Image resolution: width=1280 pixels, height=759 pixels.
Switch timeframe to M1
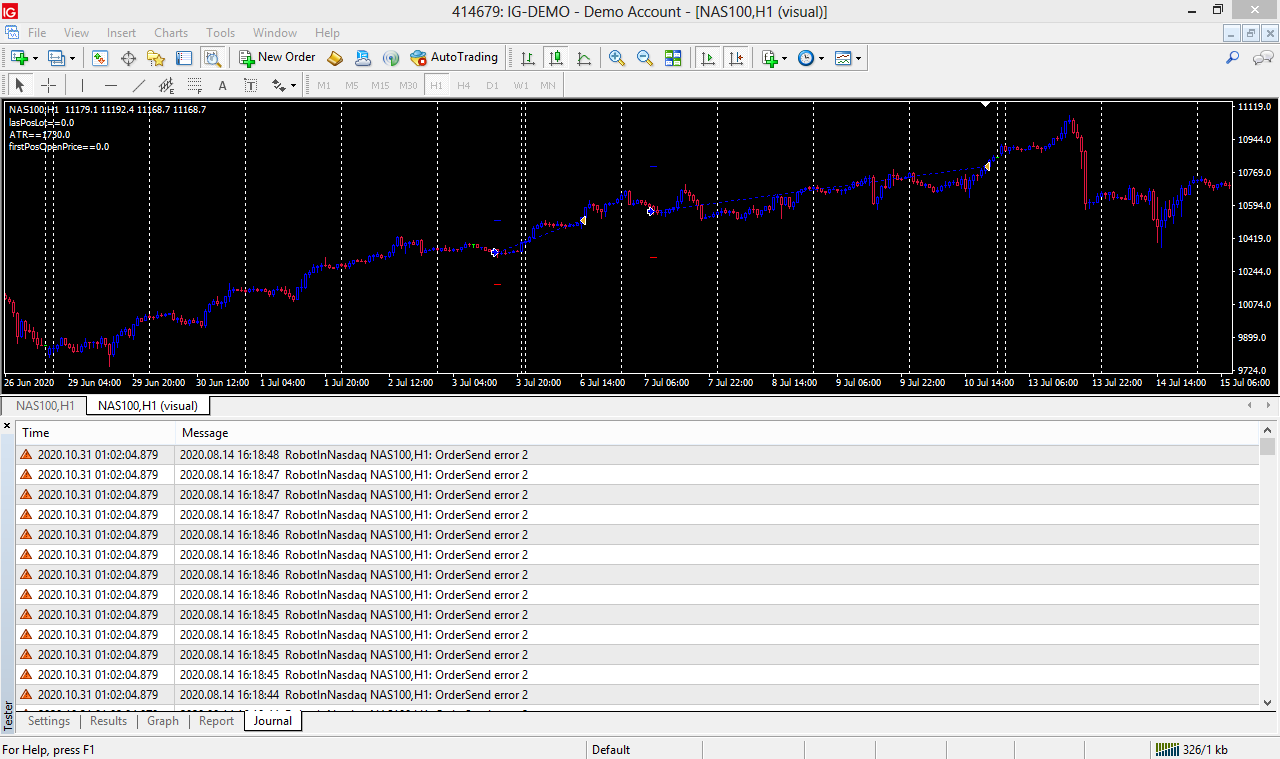click(324, 85)
